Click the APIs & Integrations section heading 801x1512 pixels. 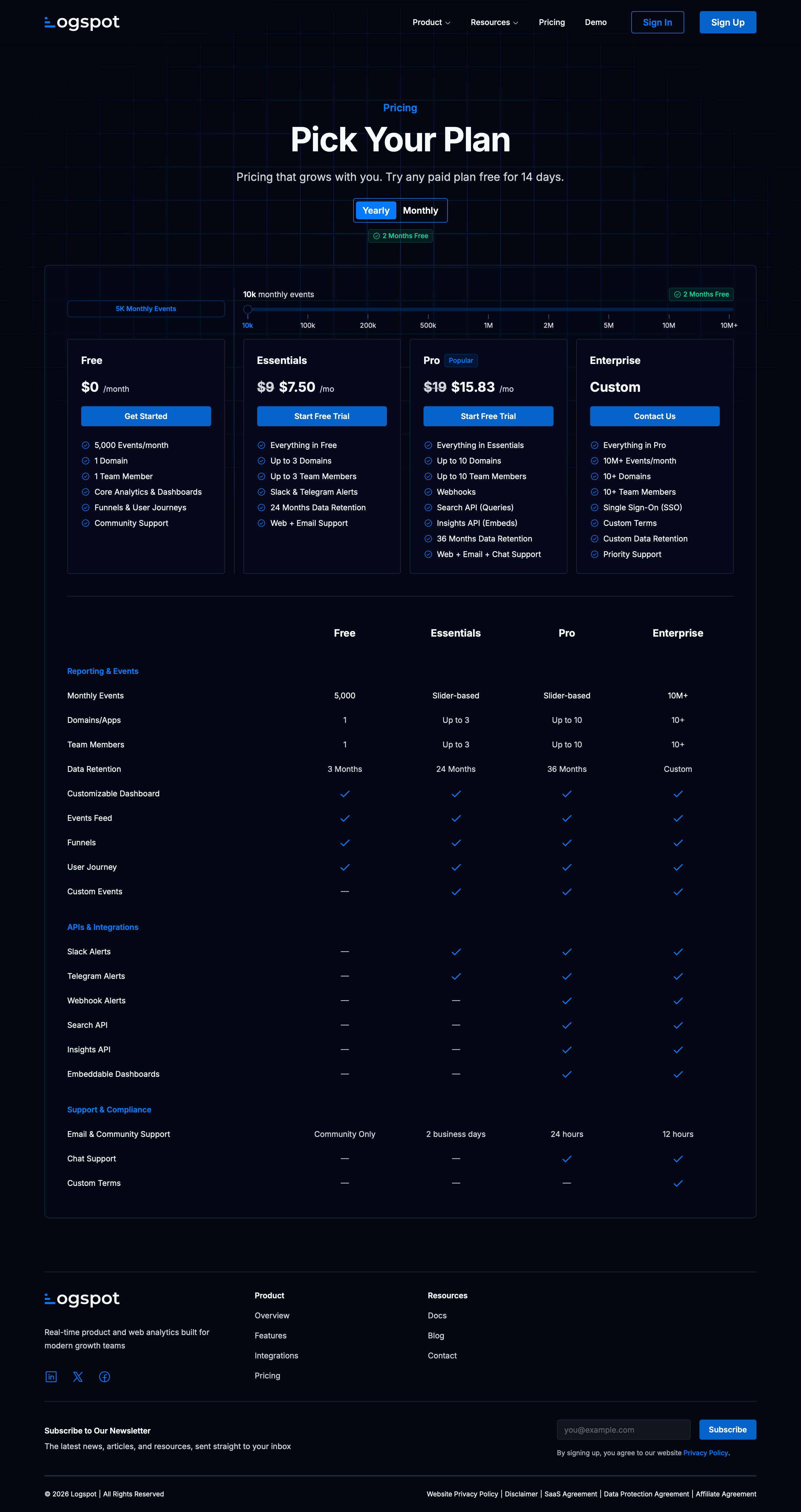click(103, 927)
